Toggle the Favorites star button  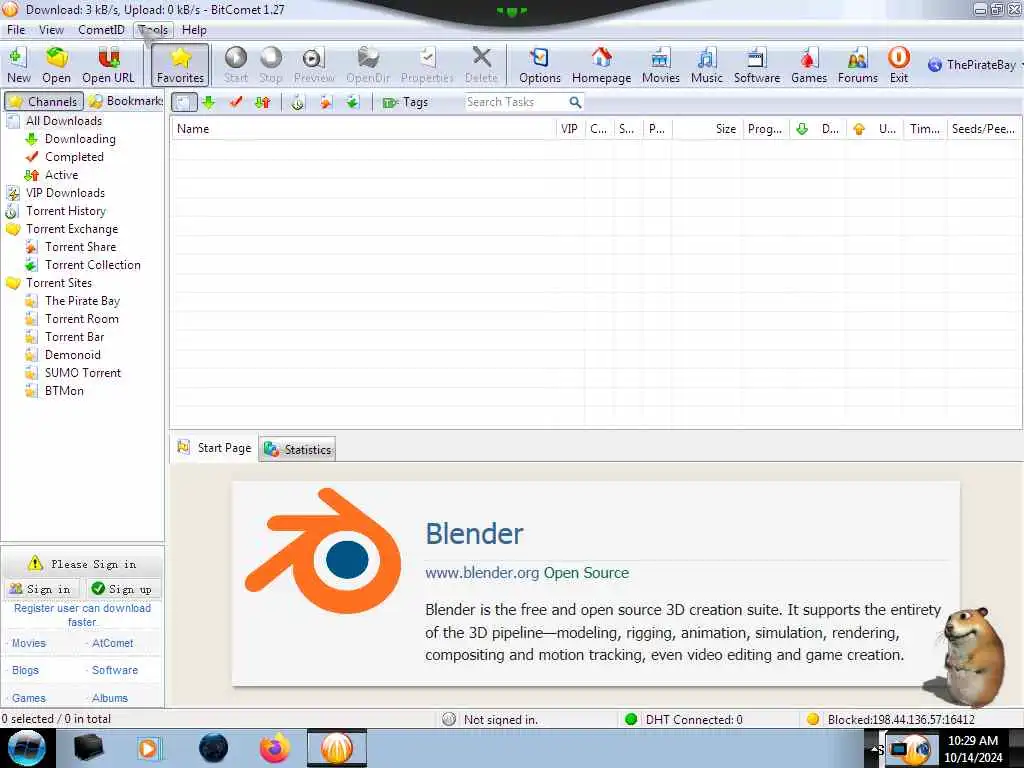point(180,65)
